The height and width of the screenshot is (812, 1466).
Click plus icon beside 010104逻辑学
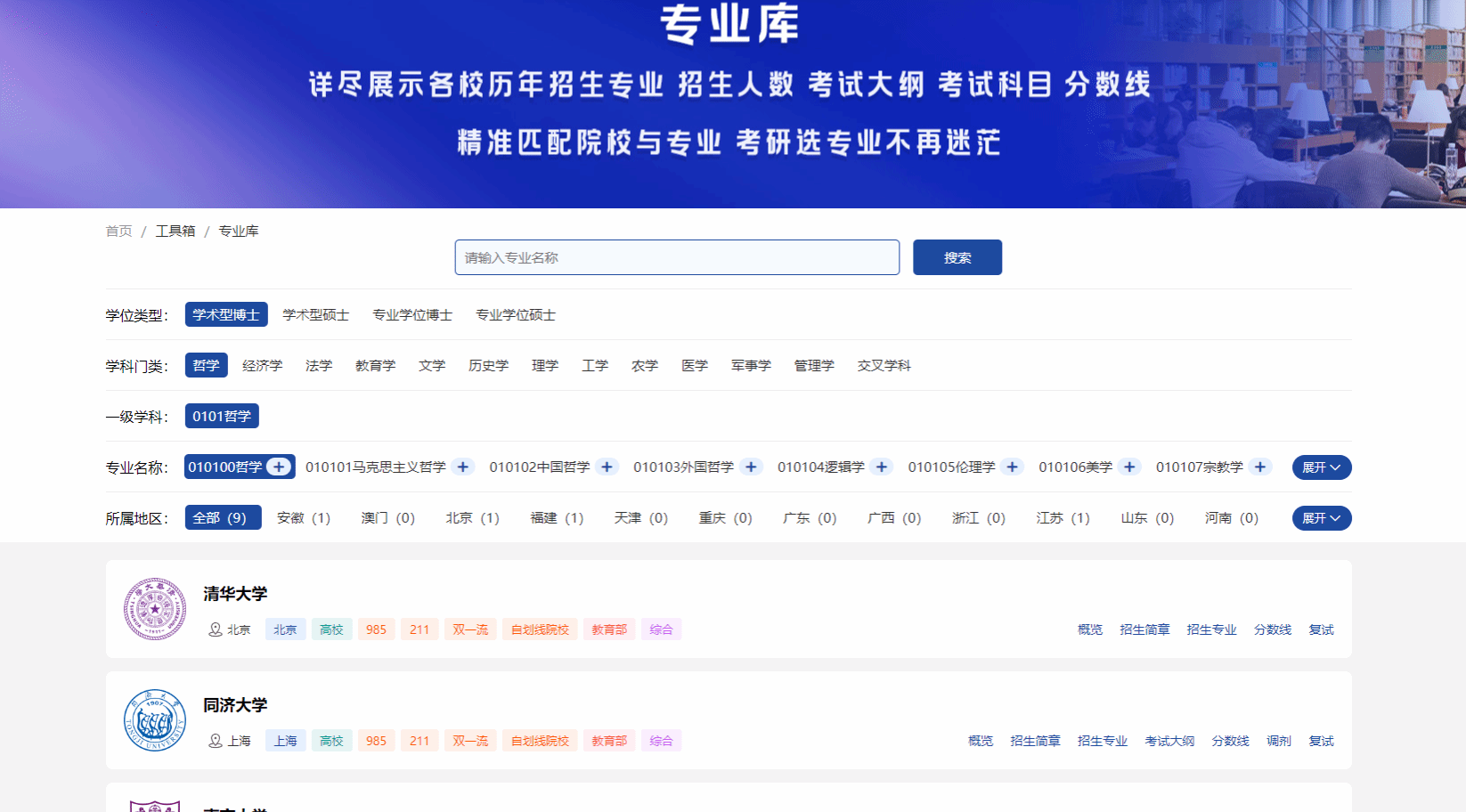882,467
